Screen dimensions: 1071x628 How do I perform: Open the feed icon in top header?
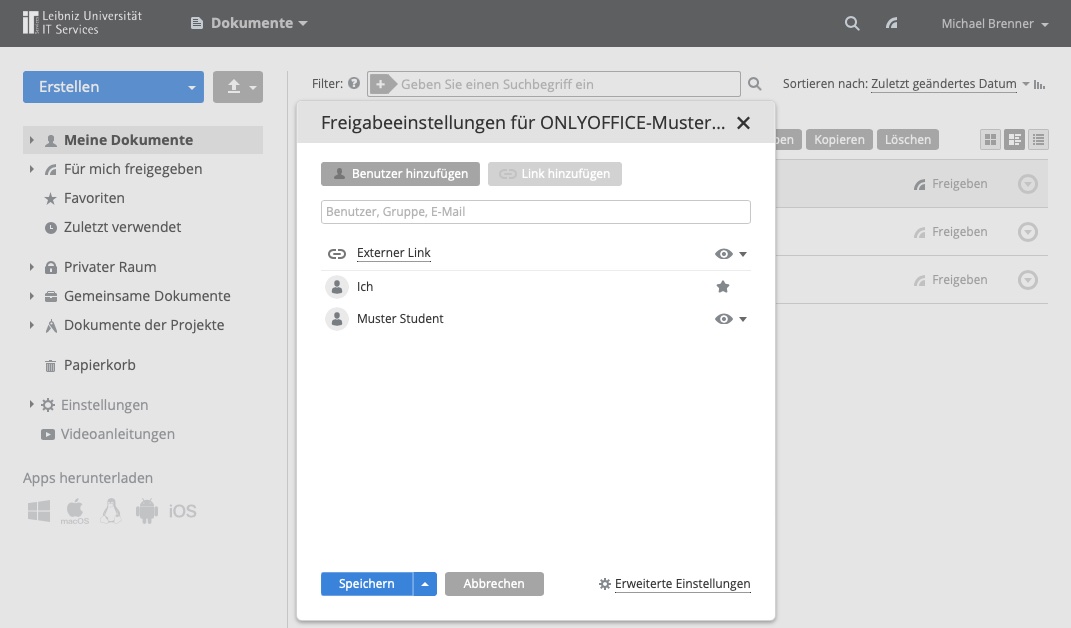(891, 23)
